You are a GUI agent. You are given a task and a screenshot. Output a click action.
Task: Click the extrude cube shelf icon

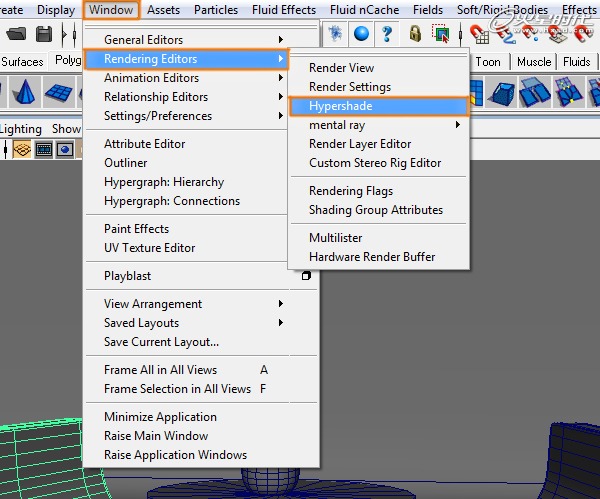tap(502, 93)
